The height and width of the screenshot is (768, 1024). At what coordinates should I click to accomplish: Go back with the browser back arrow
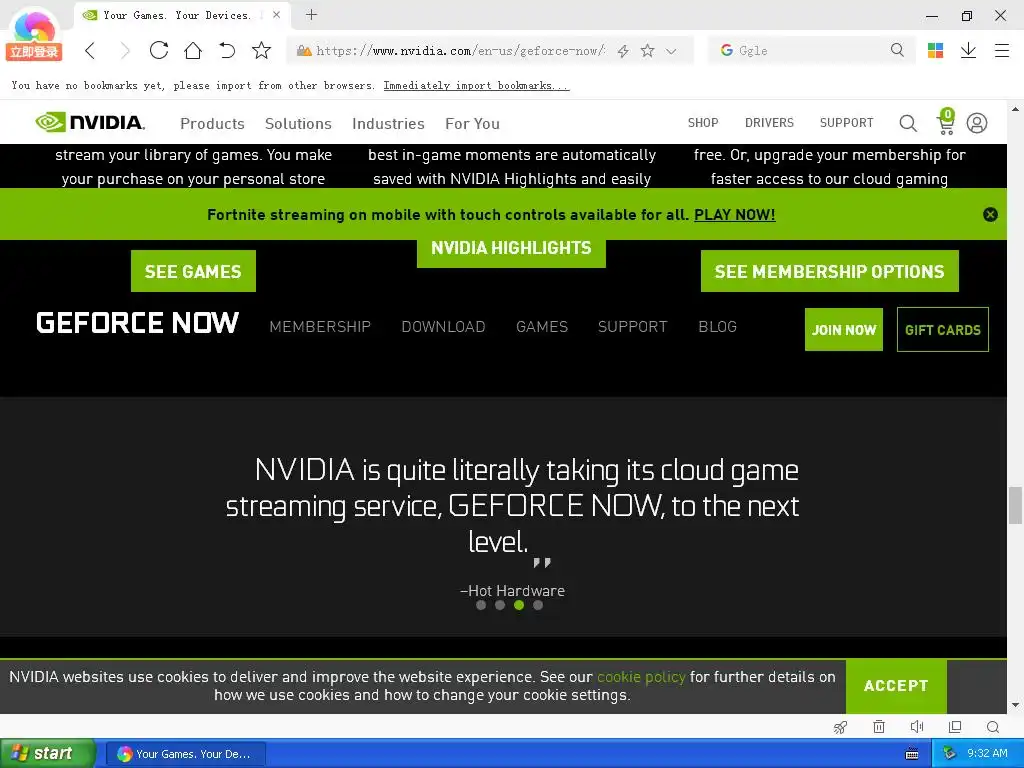pyautogui.click(x=90, y=50)
